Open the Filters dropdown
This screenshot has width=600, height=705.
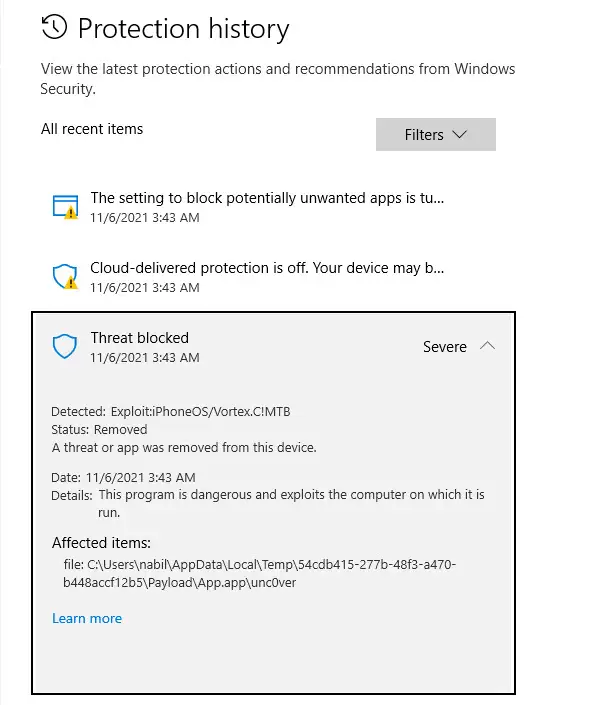435,134
